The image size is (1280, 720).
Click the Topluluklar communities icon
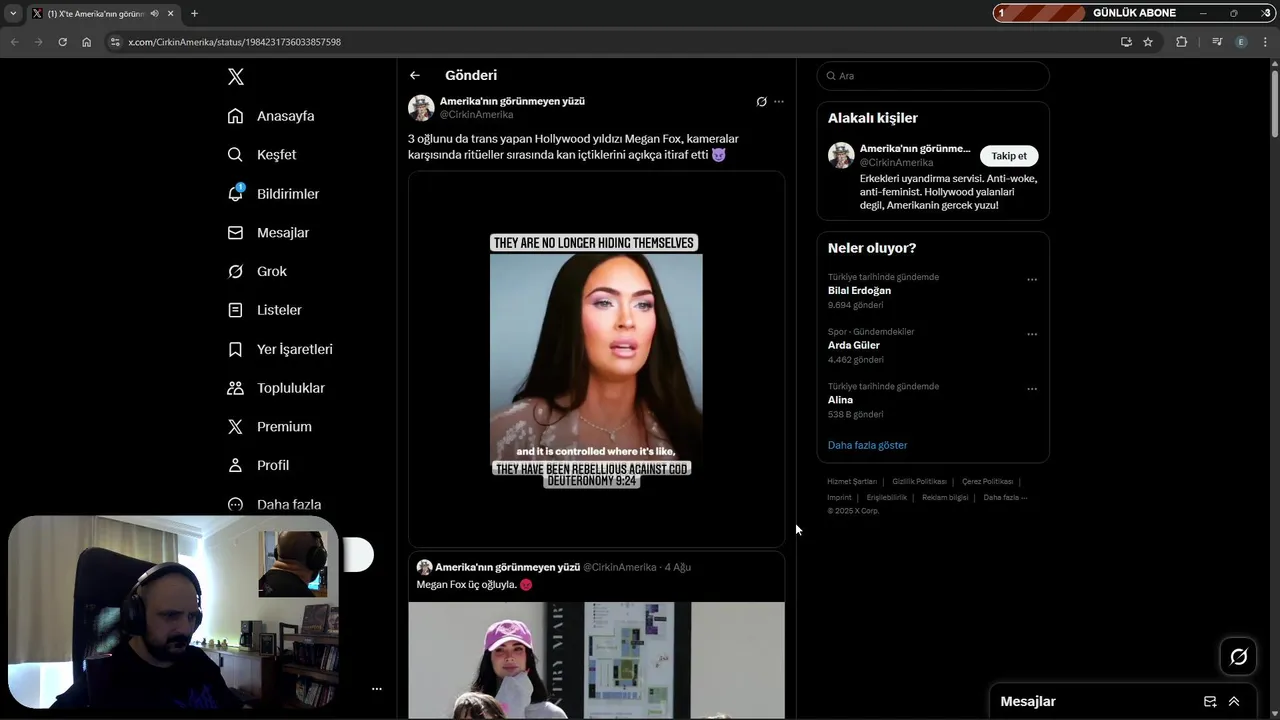pyautogui.click(x=235, y=388)
